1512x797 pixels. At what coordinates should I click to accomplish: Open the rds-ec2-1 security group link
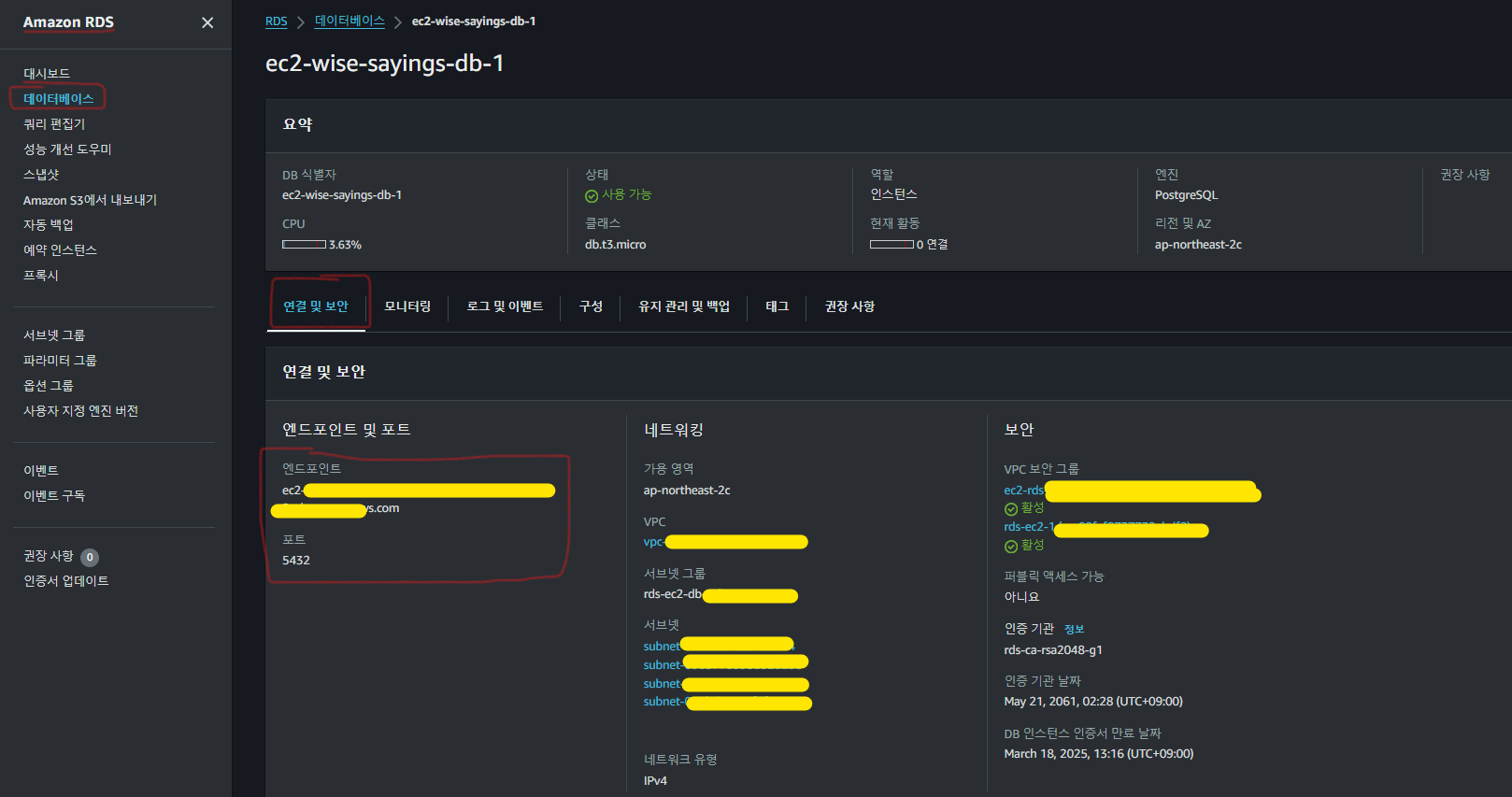[x=1106, y=528]
